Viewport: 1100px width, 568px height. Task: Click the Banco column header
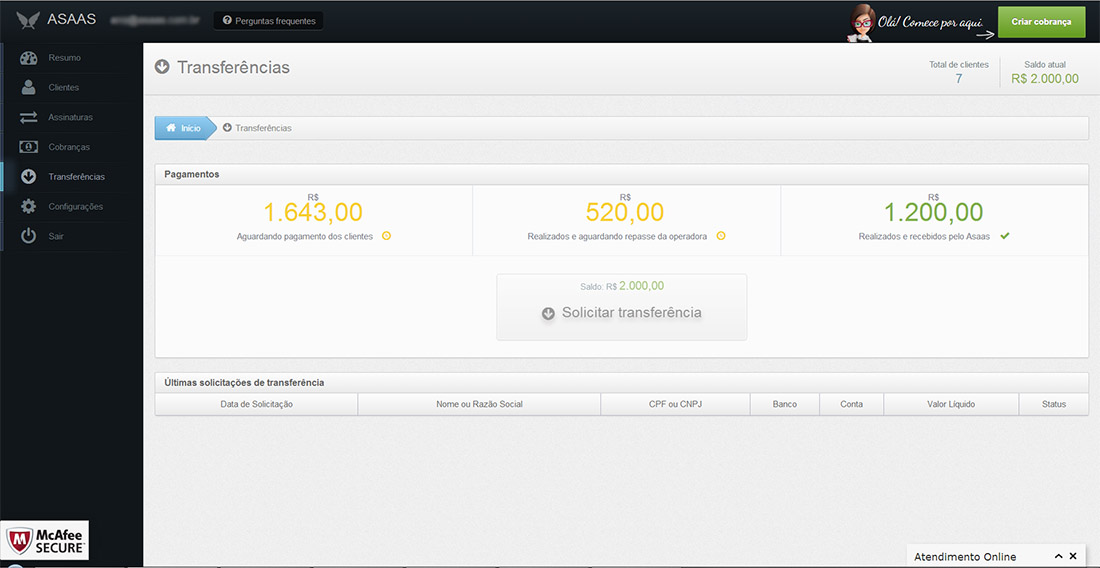784,404
